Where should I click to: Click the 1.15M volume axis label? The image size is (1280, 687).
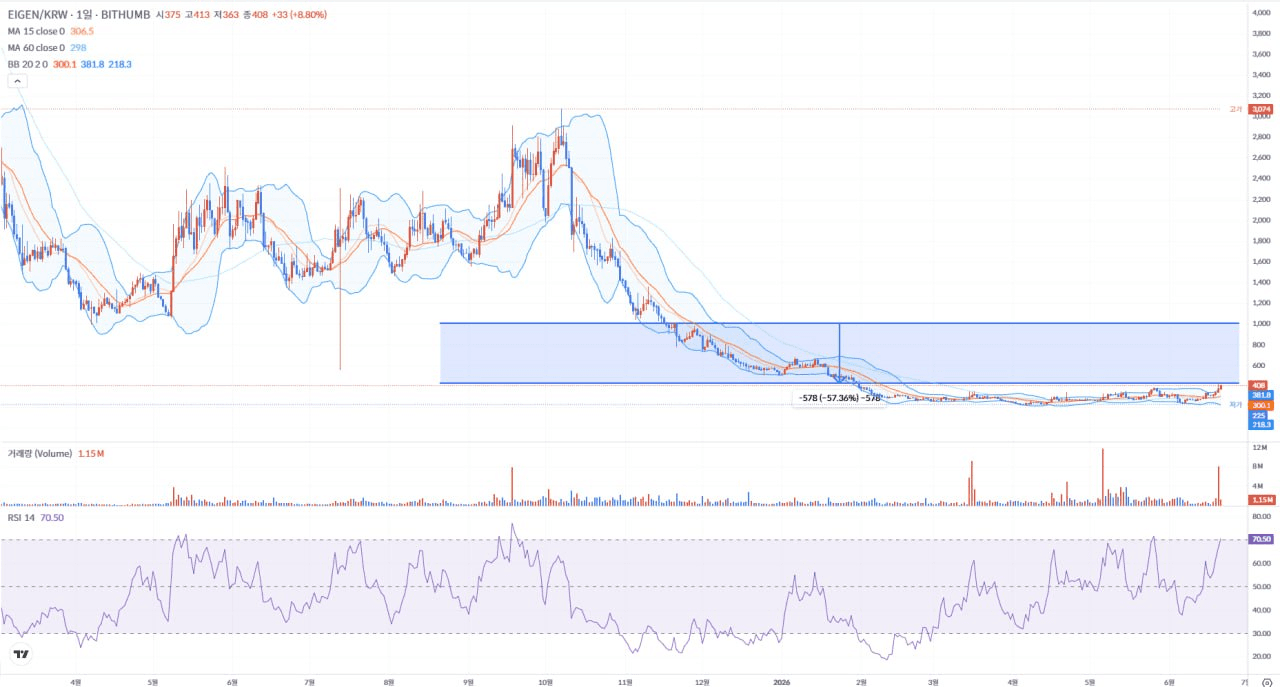pos(1260,499)
